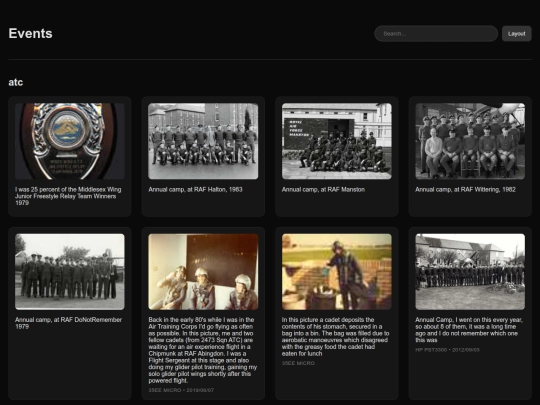Select 35EE MICRO metadata under bin photo card
The width and height of the screenshot is (540, 405).
tap(298, 363)
